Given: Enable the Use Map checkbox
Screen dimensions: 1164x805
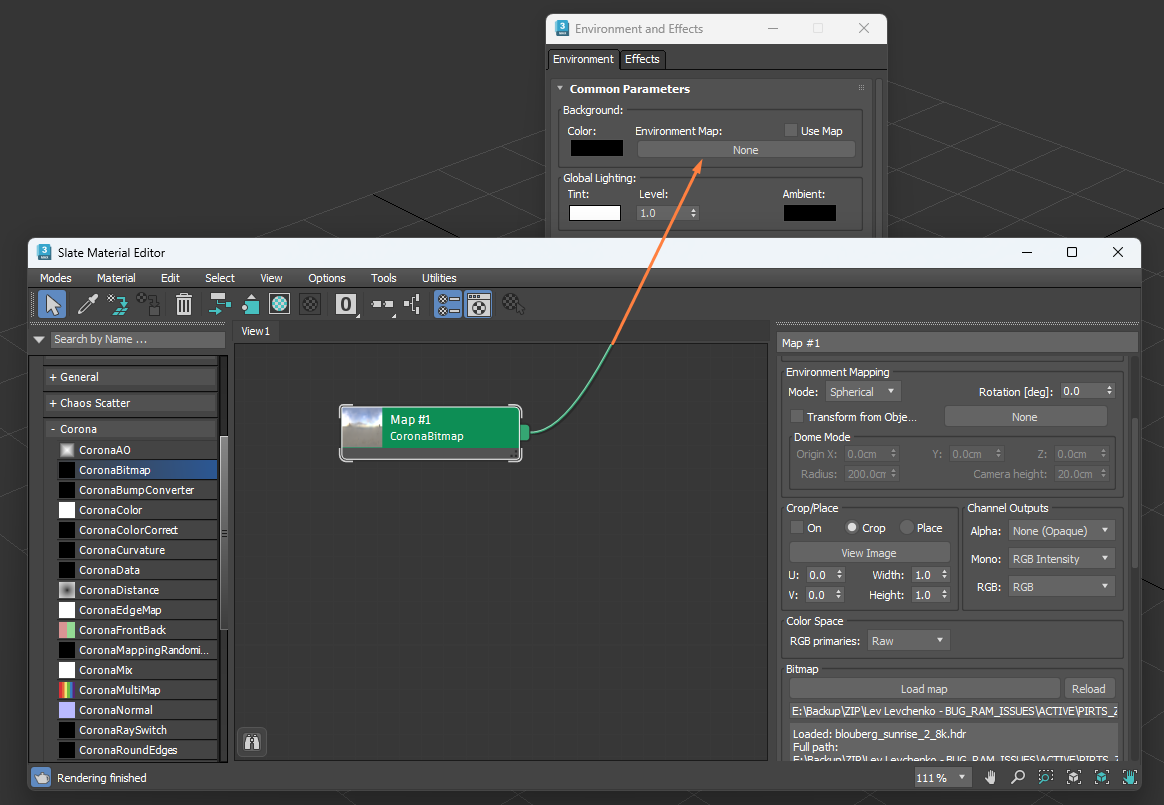Looking at the screenshot, I should point(791,131).
